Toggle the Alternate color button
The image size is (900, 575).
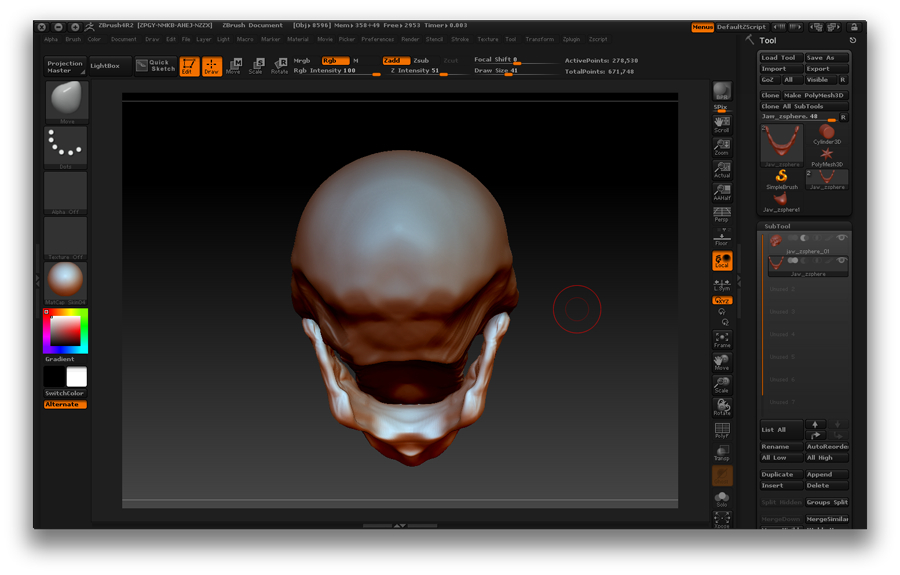[x=65, y=405]
